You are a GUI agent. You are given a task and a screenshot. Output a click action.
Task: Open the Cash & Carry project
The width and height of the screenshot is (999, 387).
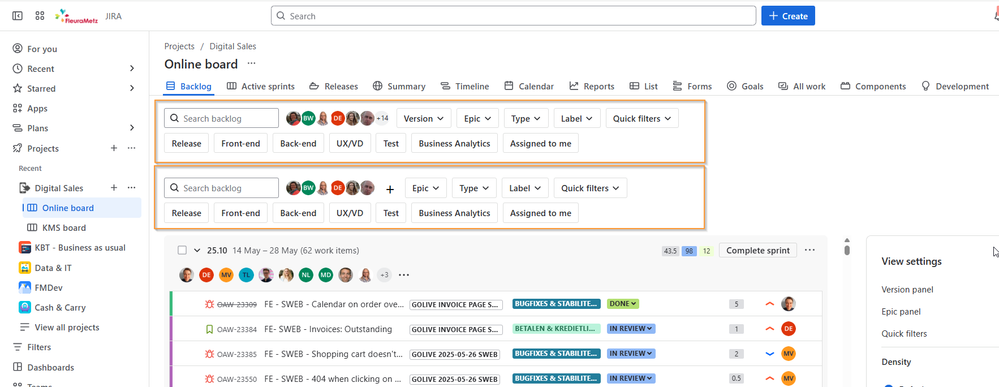[60, 307]
